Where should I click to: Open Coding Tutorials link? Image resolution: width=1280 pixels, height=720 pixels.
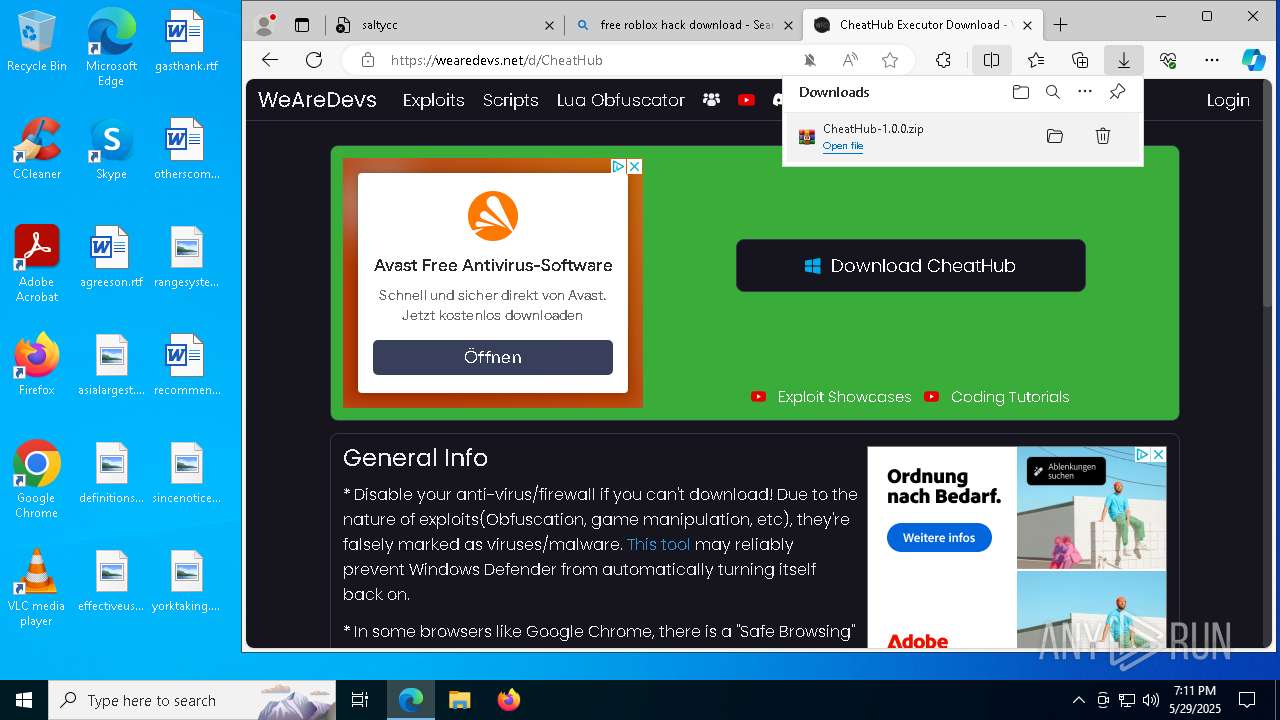[x=1010, y=397]
